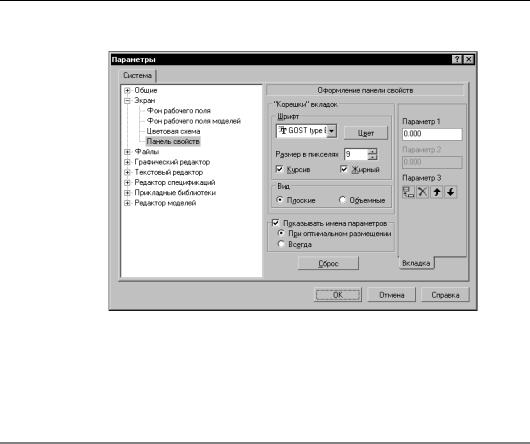The image size is (530, 444).
Task: Click the Сброс reset button
Action: click(328, 263)
